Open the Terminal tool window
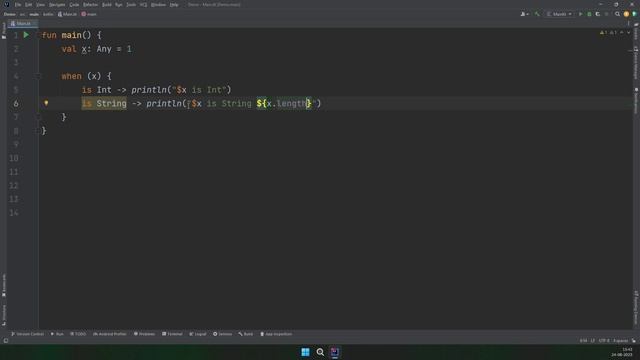This screenshot has height=360, width=640. (172, 334)
